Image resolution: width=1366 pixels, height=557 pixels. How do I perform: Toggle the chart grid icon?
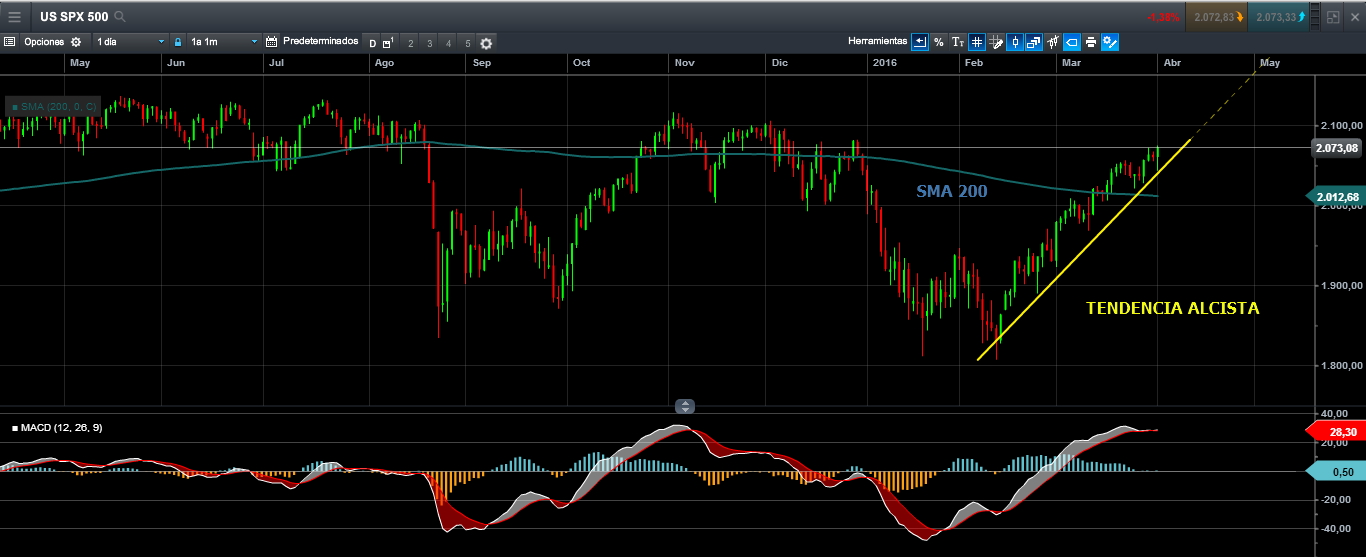pos(977,42)
